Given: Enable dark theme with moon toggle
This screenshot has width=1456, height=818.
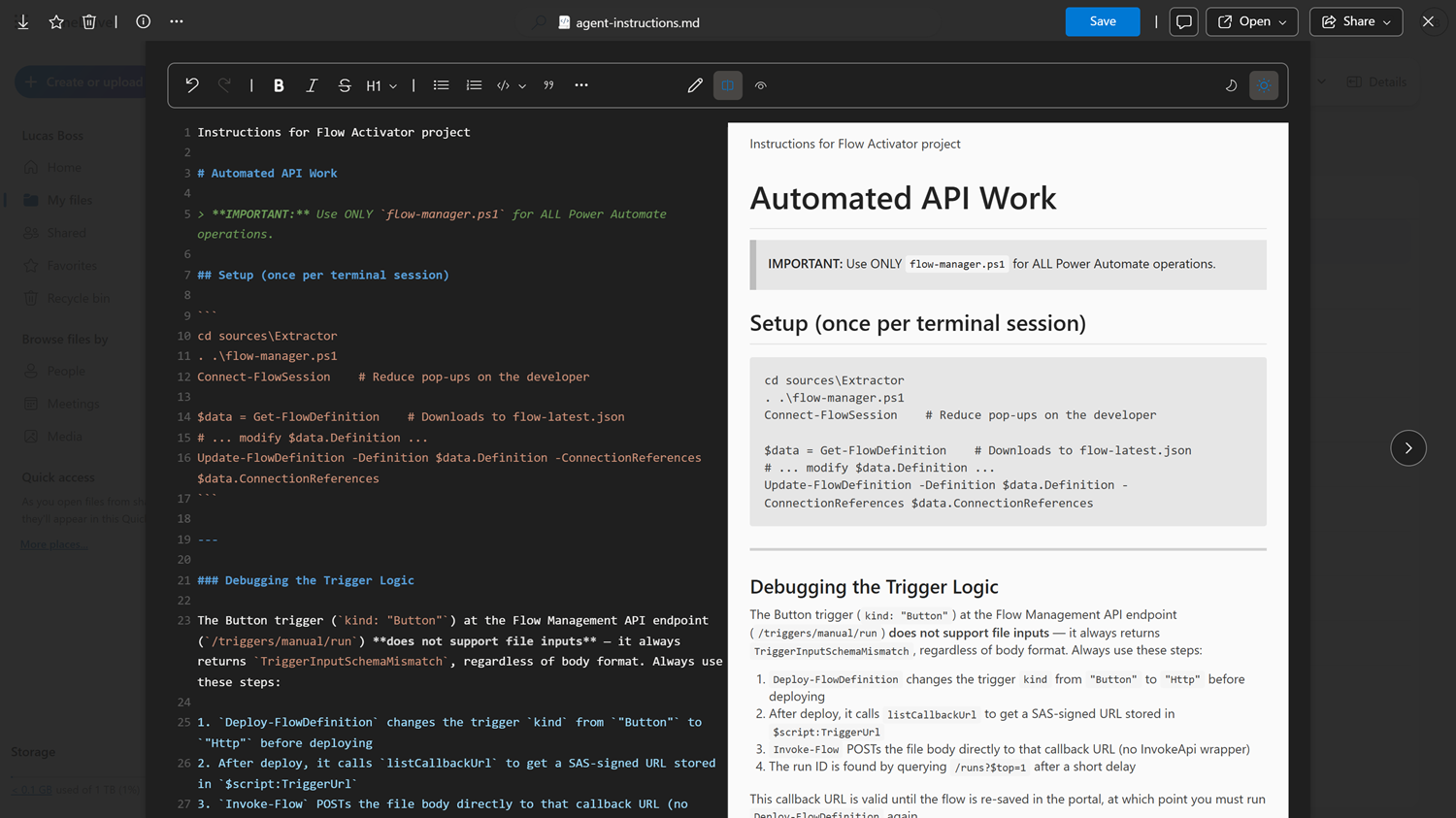Looking at the screenshot, I should pos(1231,85).
